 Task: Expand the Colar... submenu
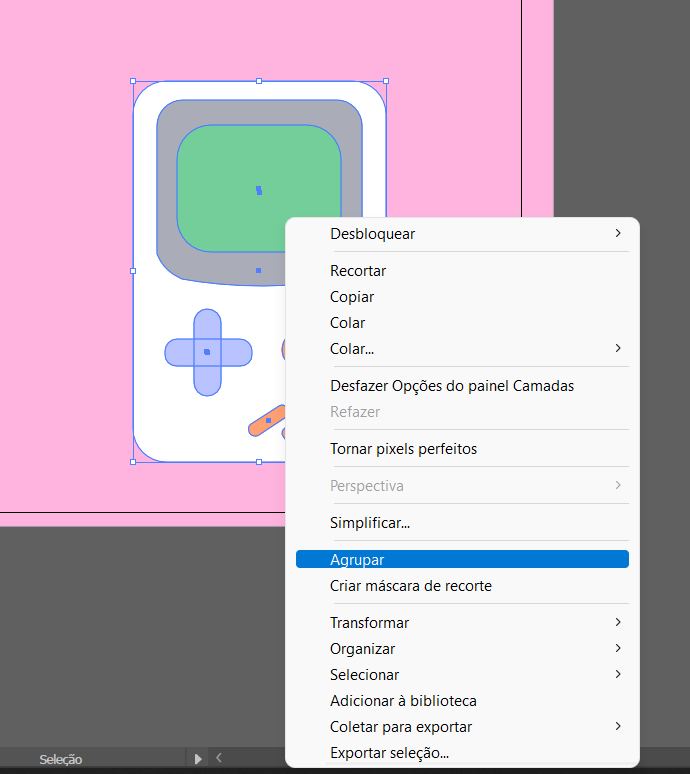tap(462, 348)
